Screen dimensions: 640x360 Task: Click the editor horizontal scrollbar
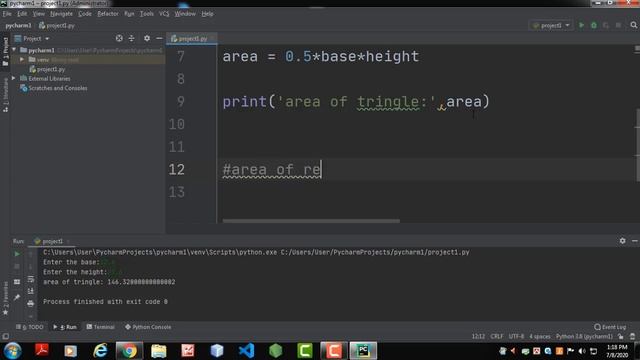(311, 221)
